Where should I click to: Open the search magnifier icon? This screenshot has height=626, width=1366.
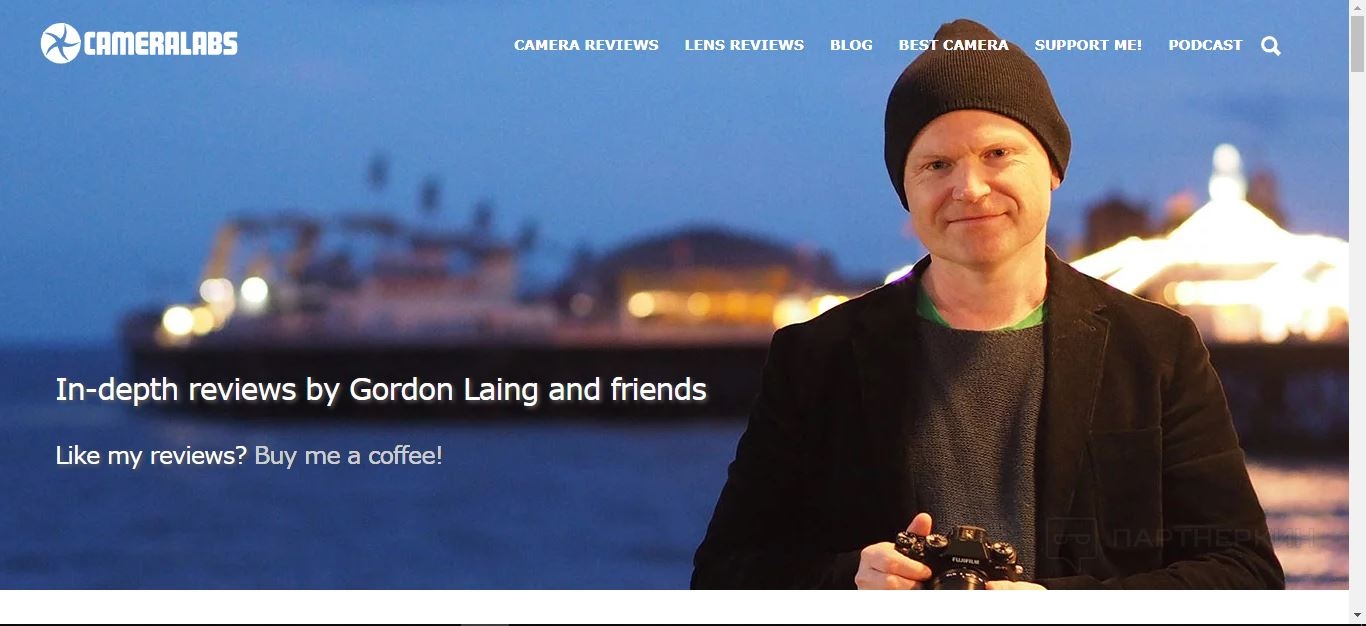(1271, 45)
